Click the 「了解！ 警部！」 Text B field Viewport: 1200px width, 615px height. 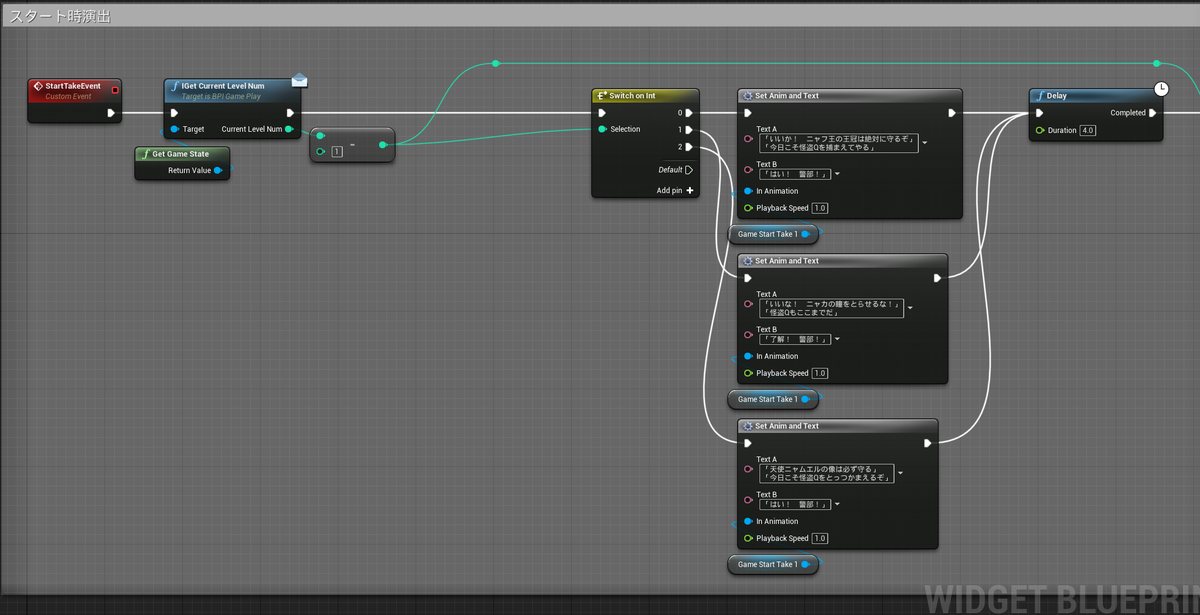tap(794, 339)
